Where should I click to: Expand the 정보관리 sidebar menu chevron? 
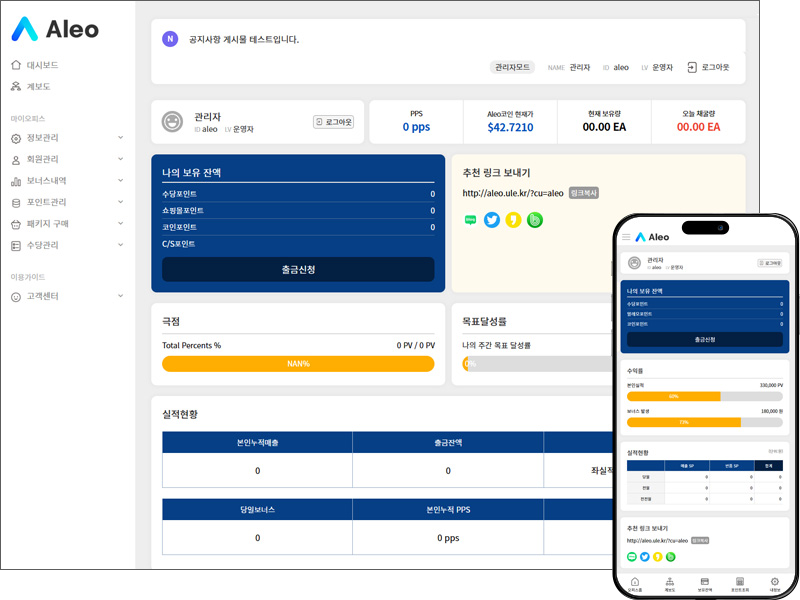click(x=120, y=138)
